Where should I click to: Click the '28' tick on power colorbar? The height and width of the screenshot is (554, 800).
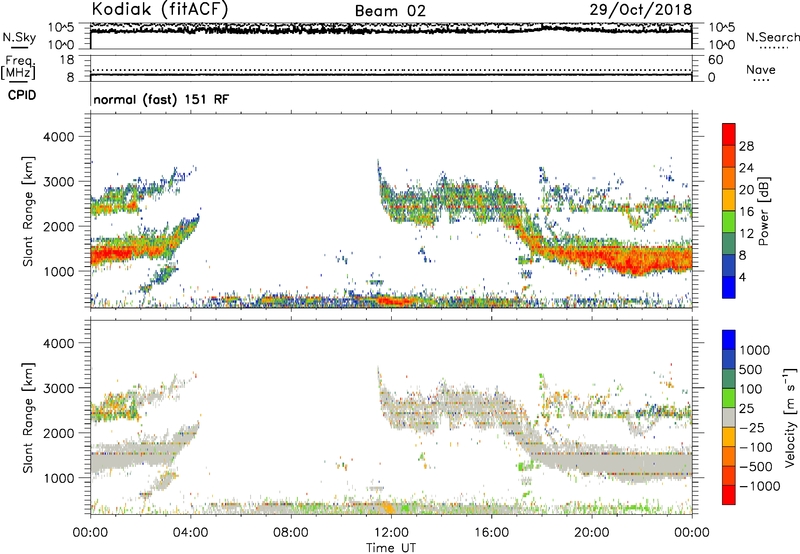746,146
